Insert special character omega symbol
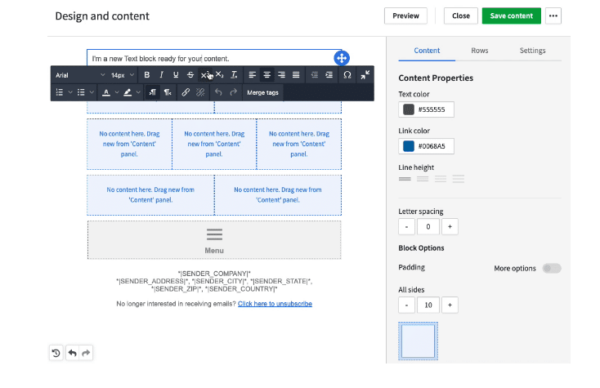 (347, 75)
